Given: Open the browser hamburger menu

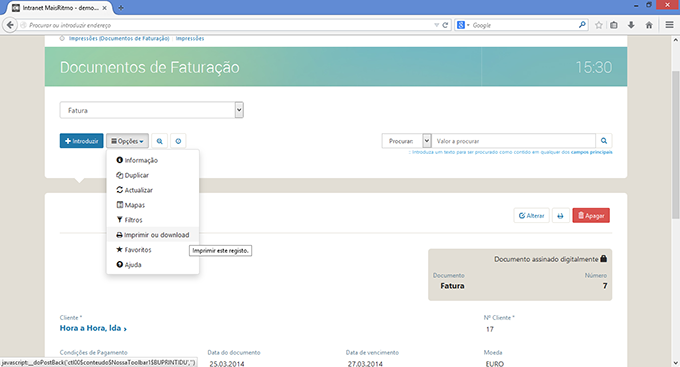Looking at the screenshot, I should pyautogui.click(x=669, y=25).
